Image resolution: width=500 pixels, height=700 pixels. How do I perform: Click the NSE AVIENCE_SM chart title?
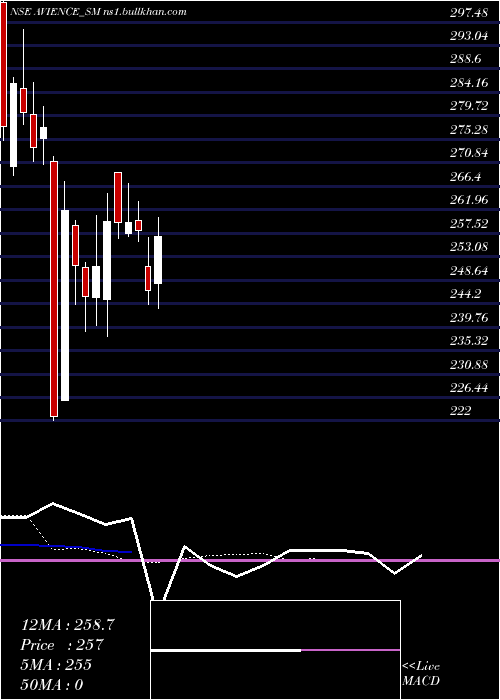click(96, 12)
